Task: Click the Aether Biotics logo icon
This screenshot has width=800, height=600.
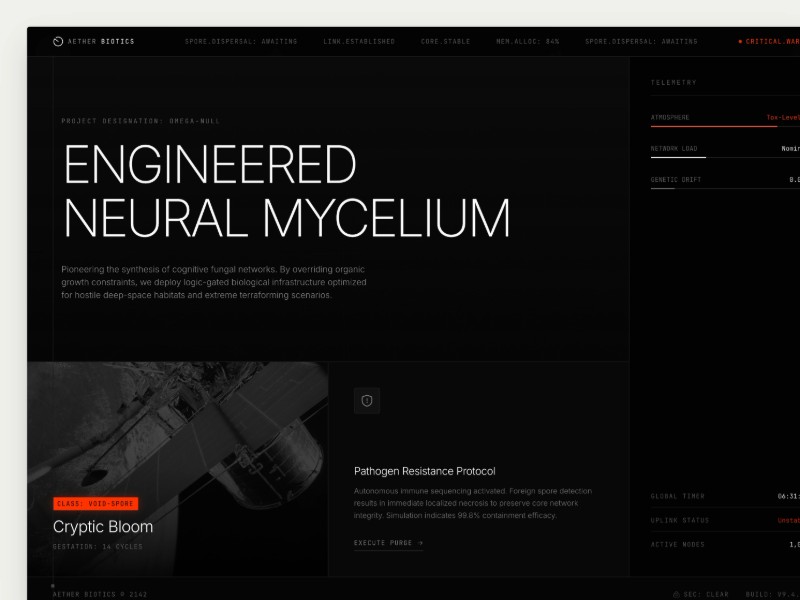Action: tap(58, 42)
